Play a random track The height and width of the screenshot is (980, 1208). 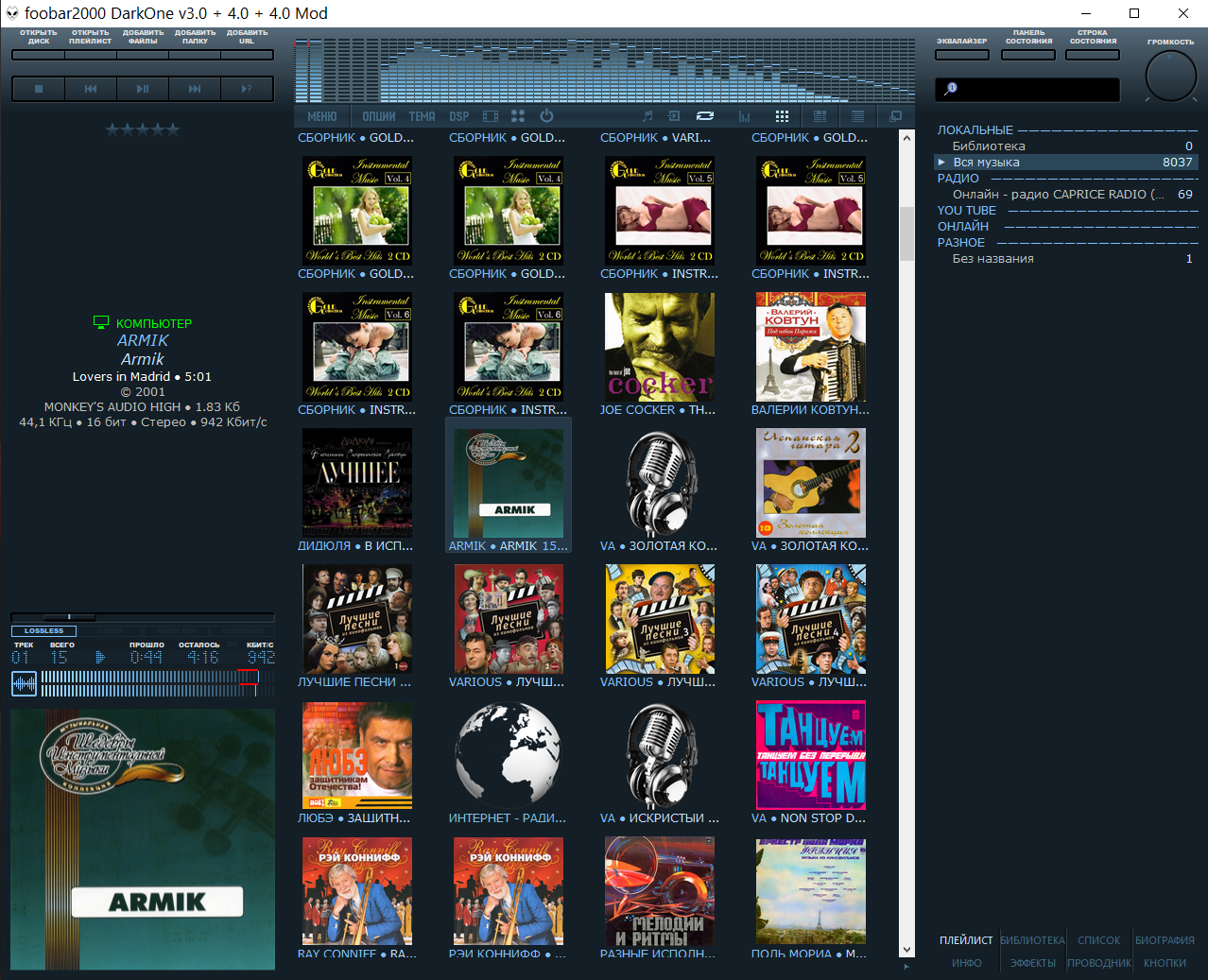pyautogui.click(x=247, y=89)
